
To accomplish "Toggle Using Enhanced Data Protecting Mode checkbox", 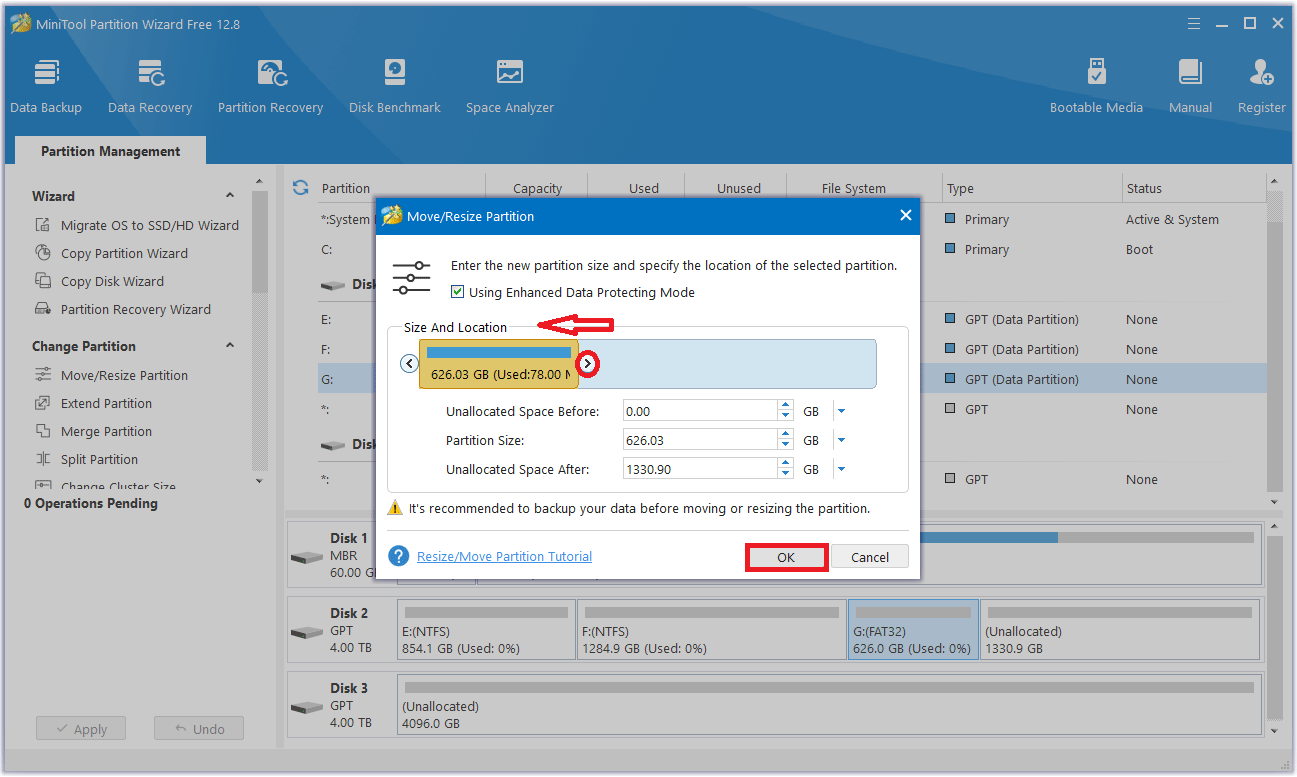I will (458, 292).
